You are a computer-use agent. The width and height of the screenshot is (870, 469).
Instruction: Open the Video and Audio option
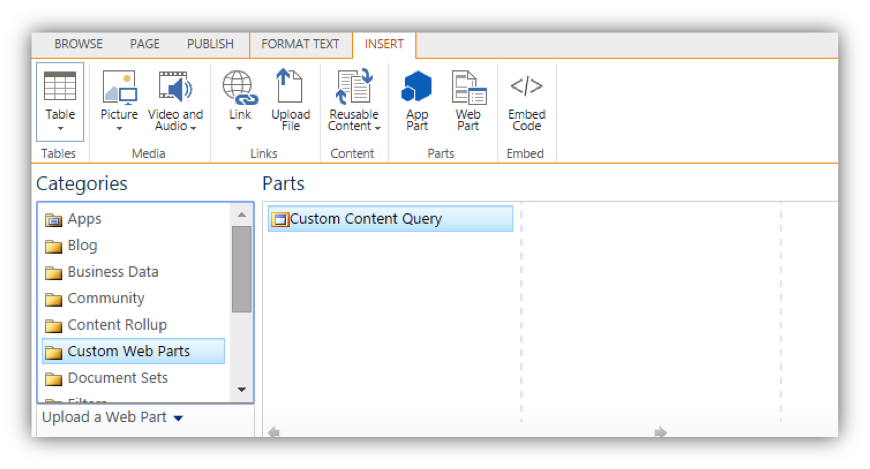175,87
